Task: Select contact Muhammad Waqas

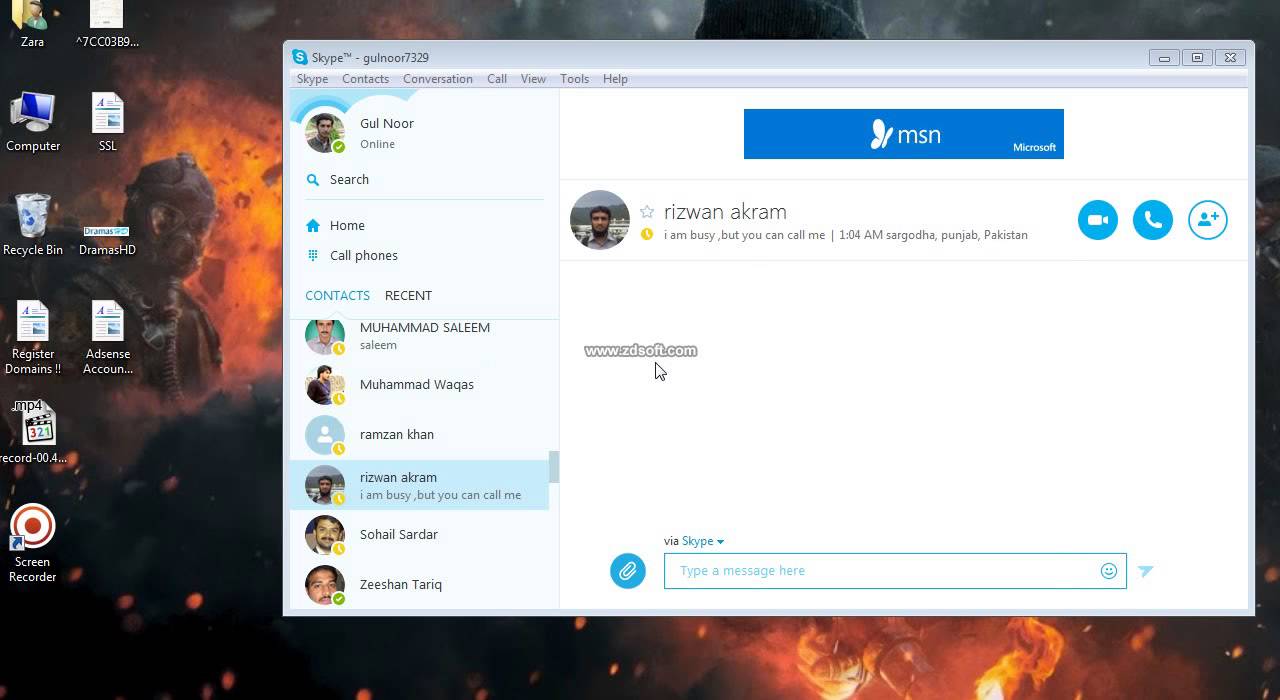Action: click(x=419, y=385)
